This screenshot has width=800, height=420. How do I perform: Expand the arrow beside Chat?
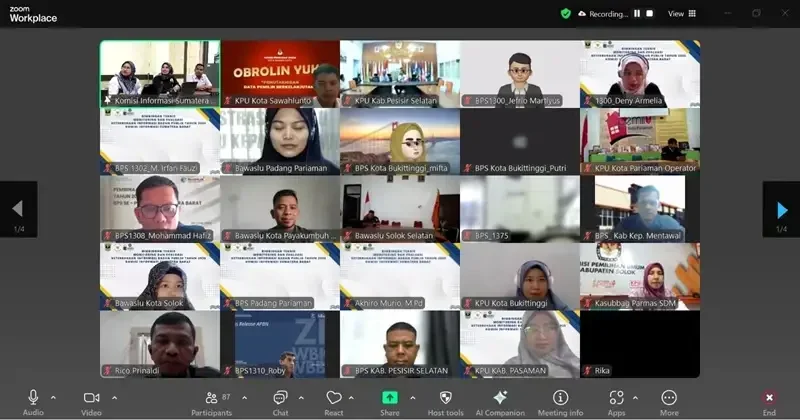click(301, 398)
